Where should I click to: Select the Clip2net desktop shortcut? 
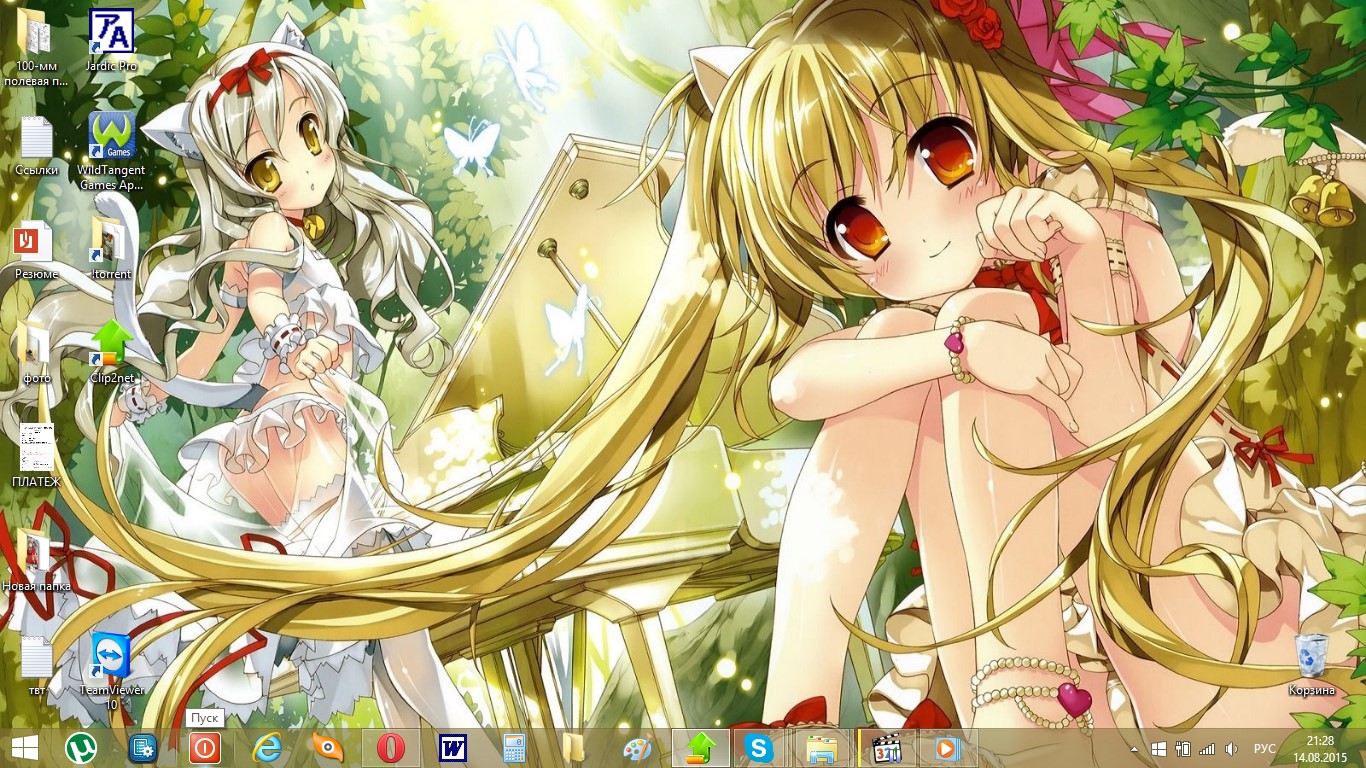pyautogui.click(x=112, y=351)
